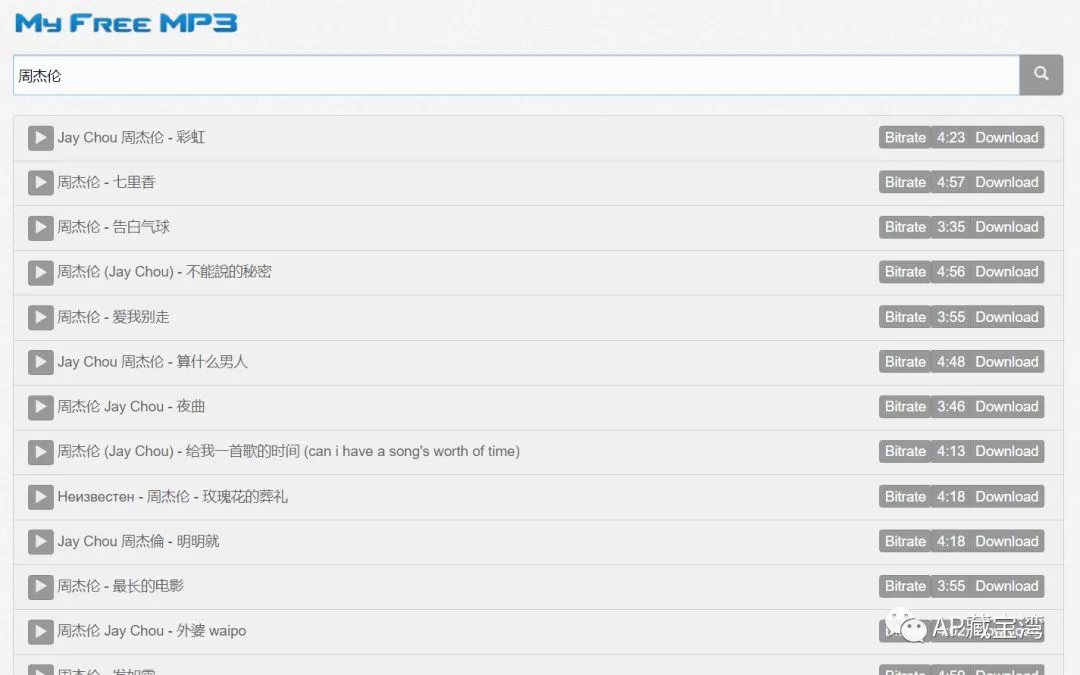Show bitrate for 不能說的秘密
Screen dimensions: 1080x675
[905, 271]
